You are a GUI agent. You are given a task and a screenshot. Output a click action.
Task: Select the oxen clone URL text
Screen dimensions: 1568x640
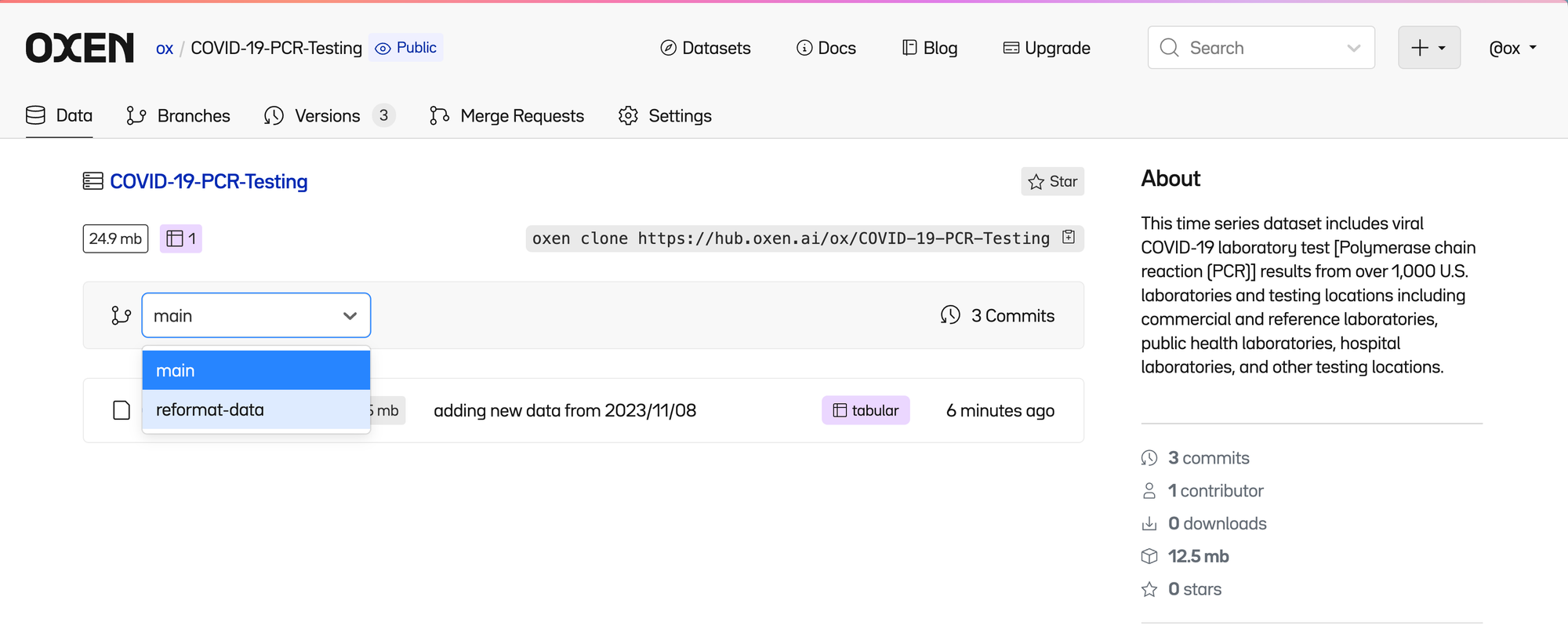[x=844, y=238]
